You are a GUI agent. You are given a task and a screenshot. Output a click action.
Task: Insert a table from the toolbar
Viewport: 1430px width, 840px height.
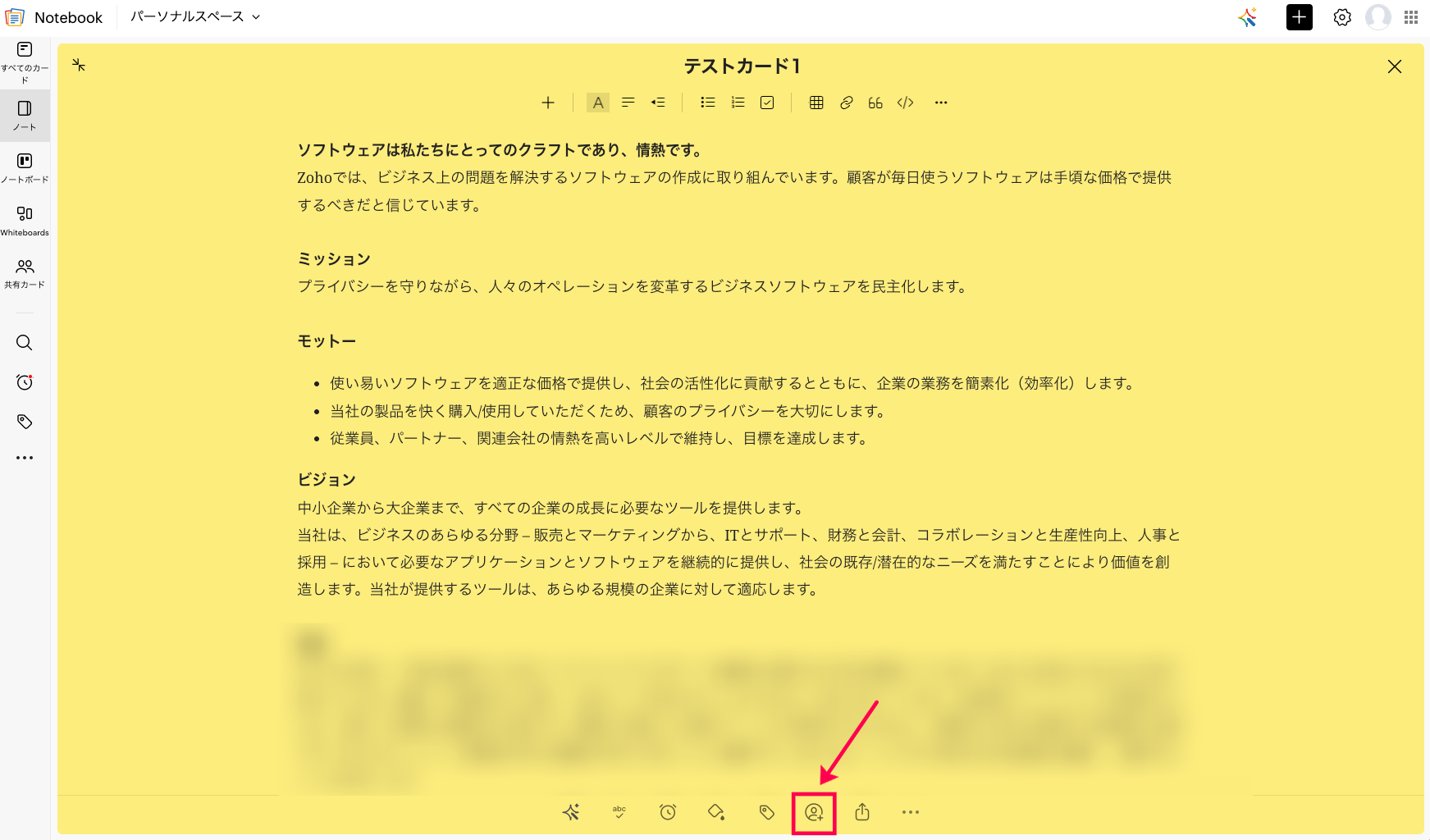816,103
